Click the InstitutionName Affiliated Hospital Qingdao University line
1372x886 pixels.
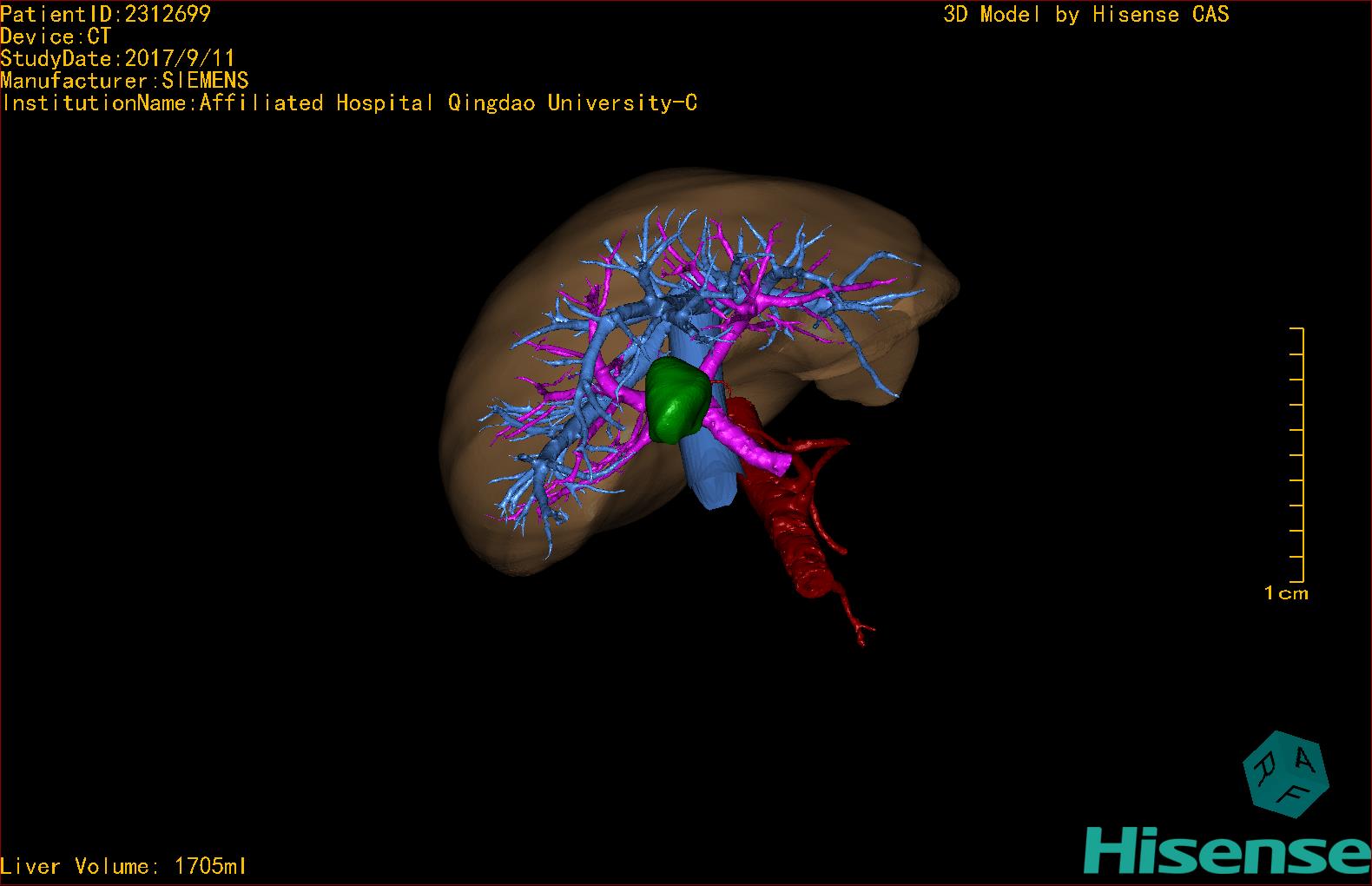pos(349,102)
